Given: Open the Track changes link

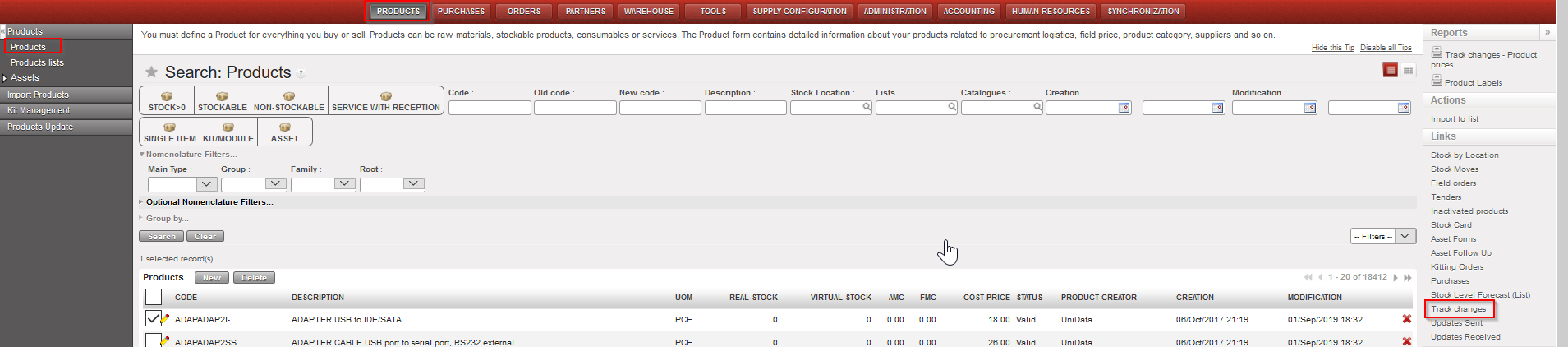Looking at the screenshot, I should (1458, 309).
